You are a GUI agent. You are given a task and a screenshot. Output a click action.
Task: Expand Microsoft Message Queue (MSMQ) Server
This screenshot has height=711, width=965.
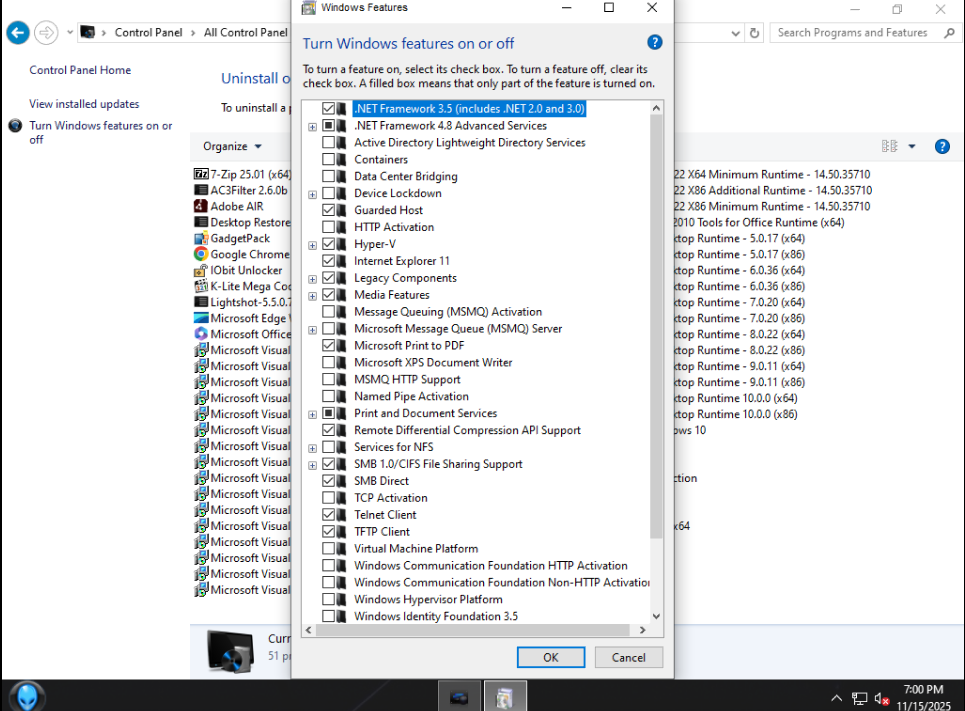(x=313, y=330)
